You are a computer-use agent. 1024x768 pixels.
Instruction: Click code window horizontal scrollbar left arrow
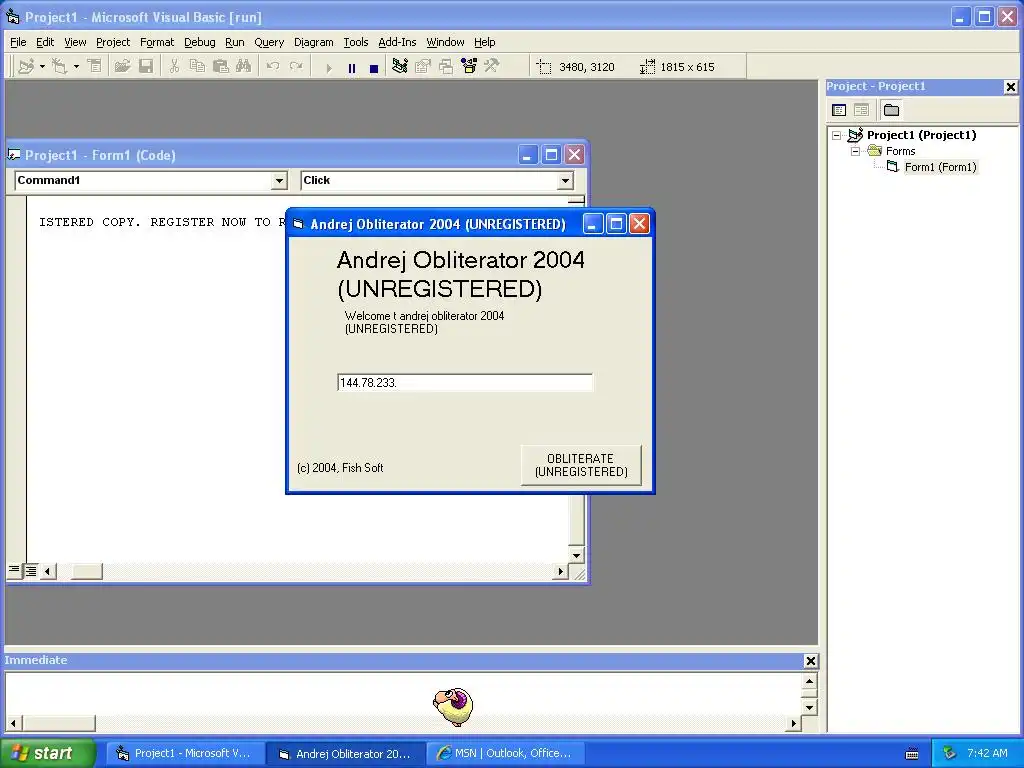click(x=47, y=571)
